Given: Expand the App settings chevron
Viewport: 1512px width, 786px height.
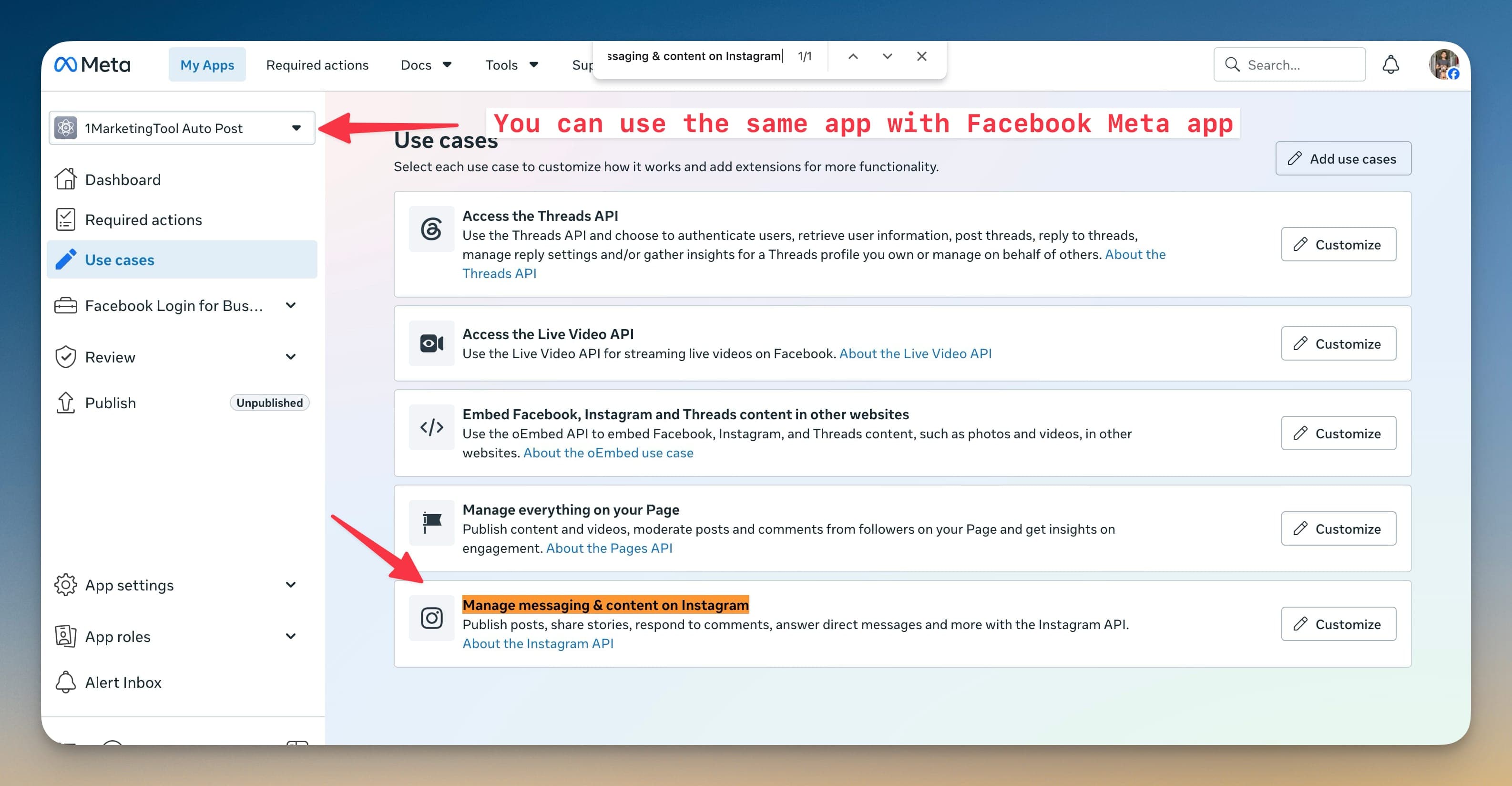Looking at the screenshot, I should pyautogui.click(x=291, y=585).
